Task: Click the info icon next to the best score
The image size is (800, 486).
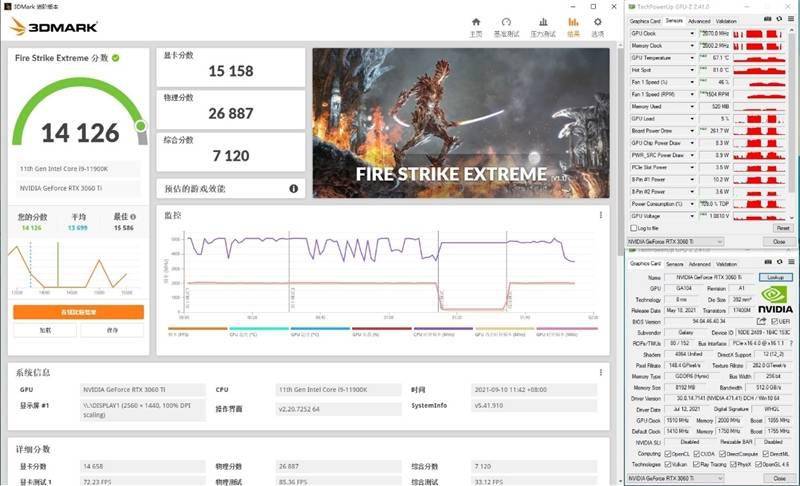Action: point(133,217)
